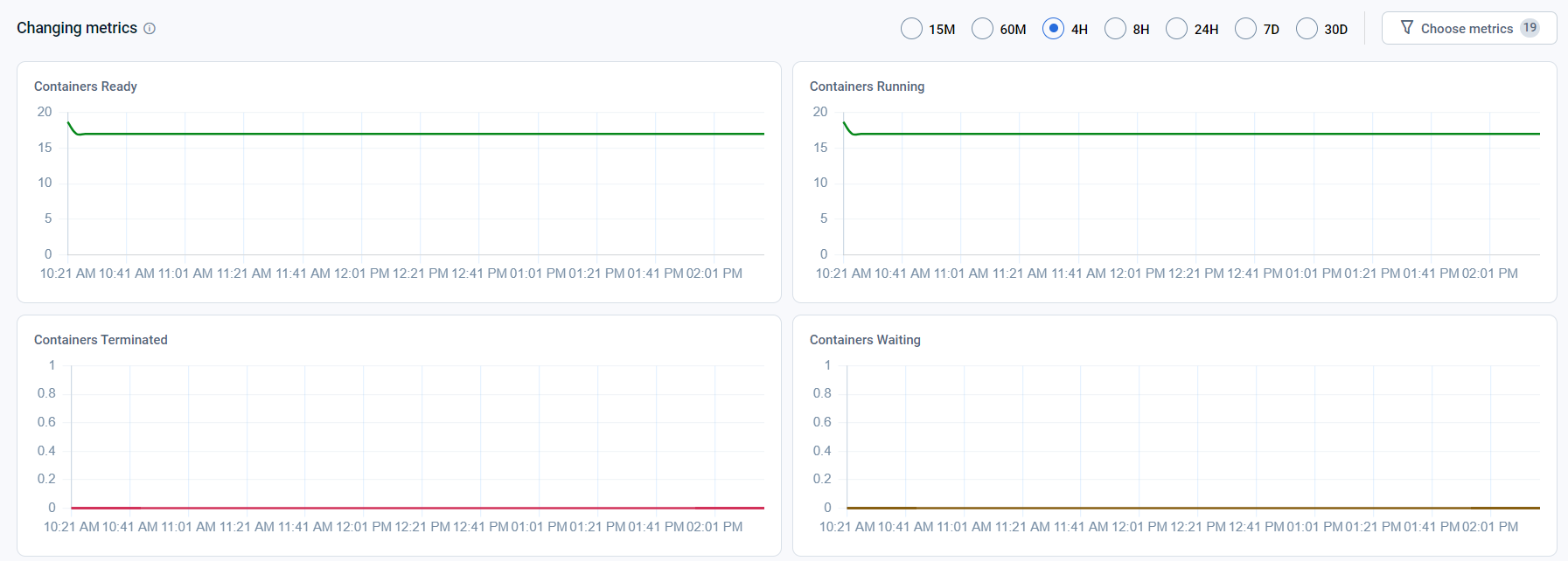This screenshot has height=561, width=1568.
Task: Click the green line in Containers Ready chart
Action: 420,134
